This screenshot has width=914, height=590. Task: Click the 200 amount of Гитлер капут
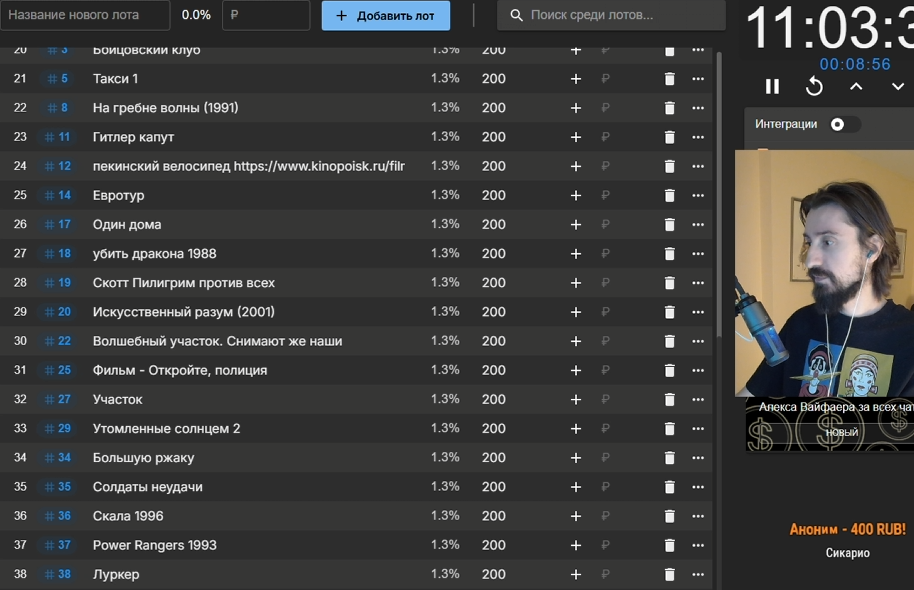tap(494, 137)
